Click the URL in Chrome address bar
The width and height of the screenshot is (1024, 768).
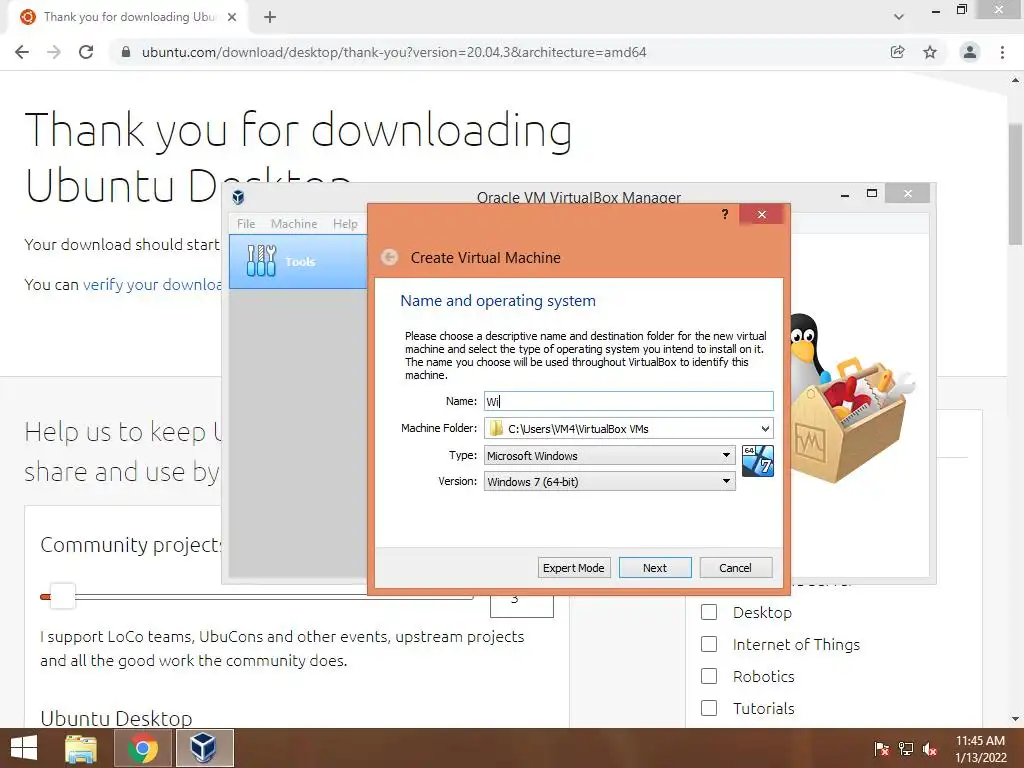tap(394, 52)
